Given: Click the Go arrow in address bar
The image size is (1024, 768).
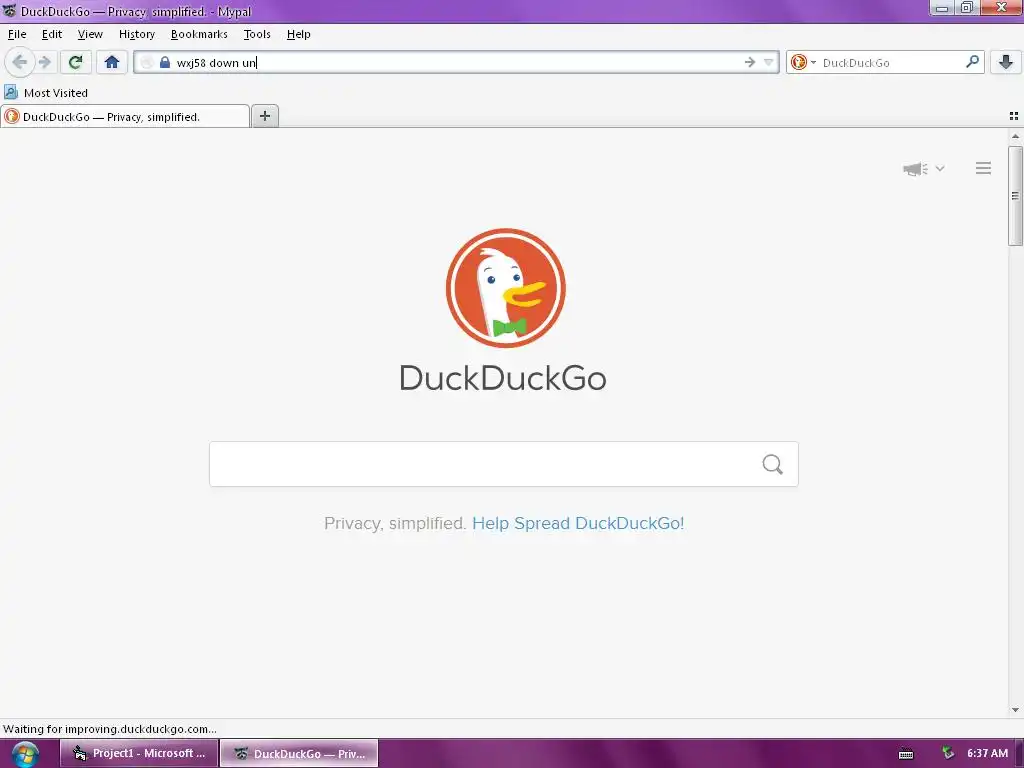Looking at the screenshot, I should click(x=750, y=62).
